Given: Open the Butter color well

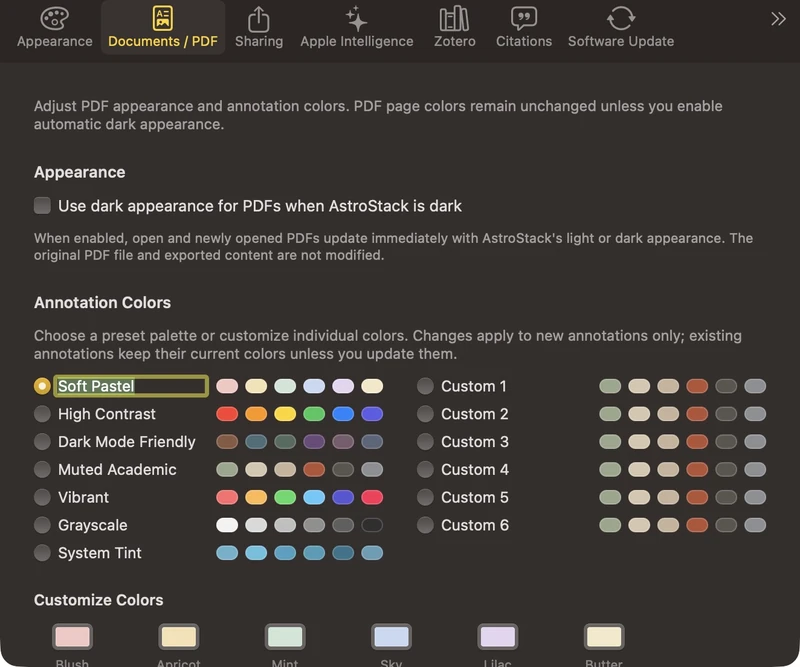Looking at the screenshot, I should click(604, 636).
